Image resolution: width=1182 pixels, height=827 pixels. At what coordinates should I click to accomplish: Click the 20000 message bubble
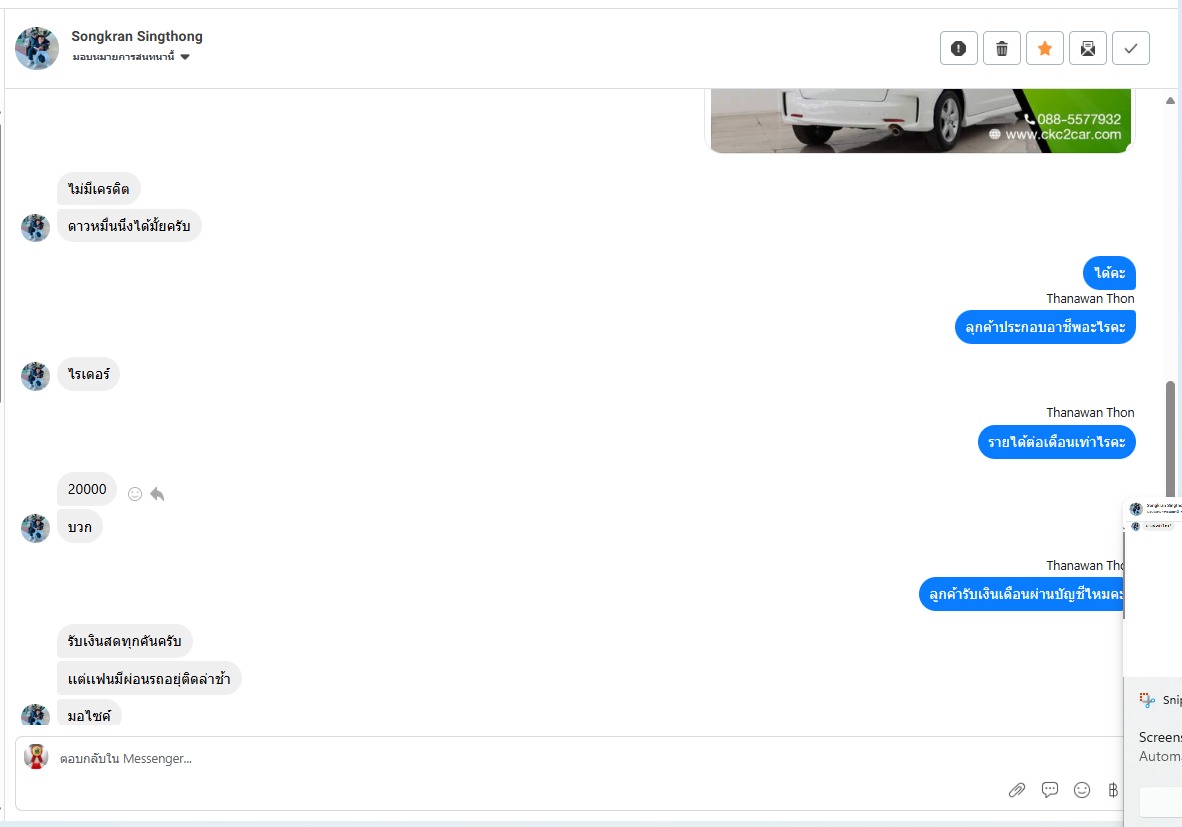(x=87, y=489)
